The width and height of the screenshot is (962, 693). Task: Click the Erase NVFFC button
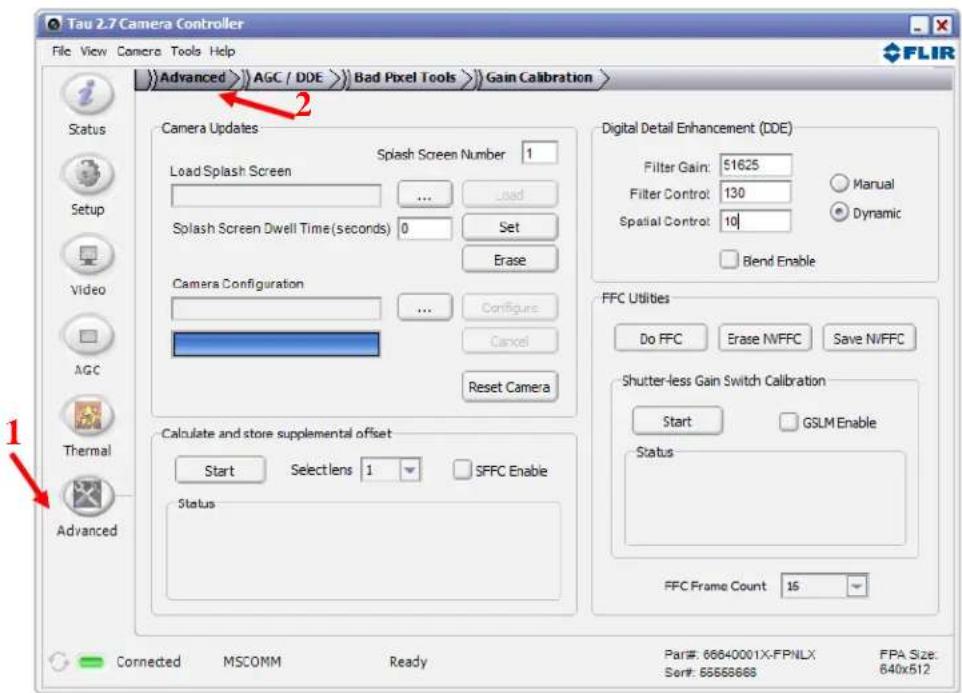(x=764, y=339)
